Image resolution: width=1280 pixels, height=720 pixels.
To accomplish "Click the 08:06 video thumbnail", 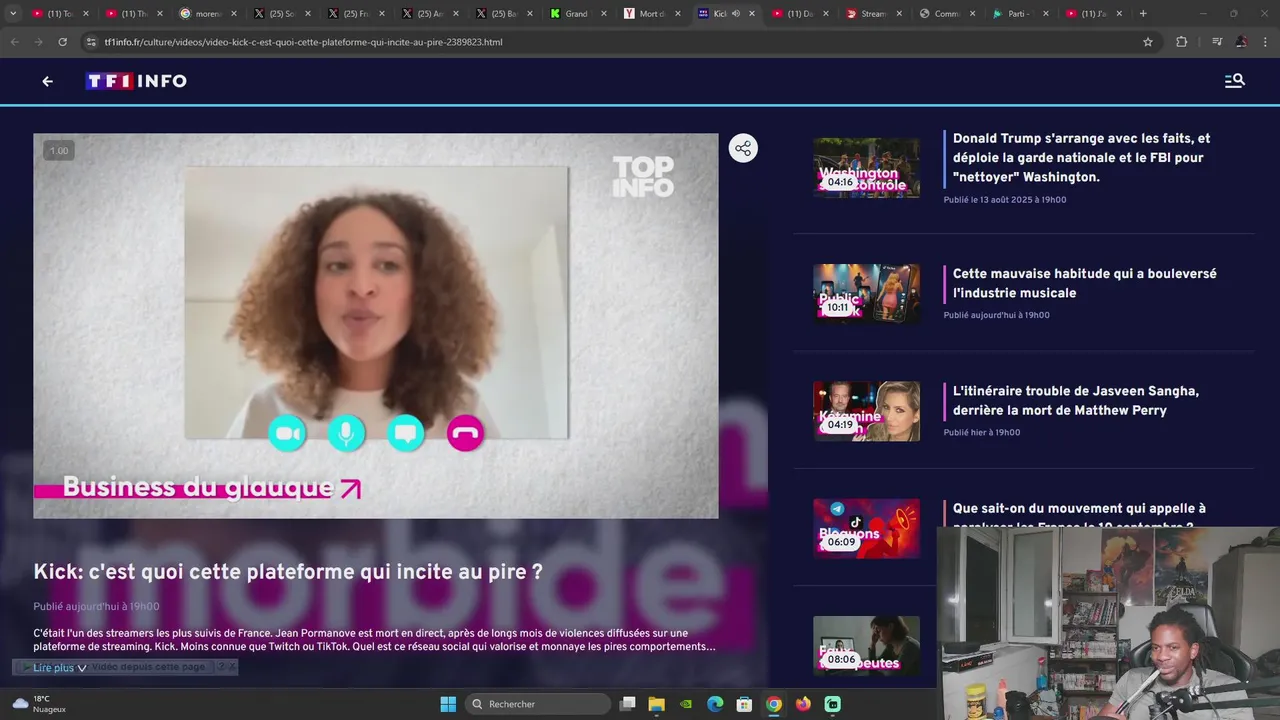I will [866, 645].
